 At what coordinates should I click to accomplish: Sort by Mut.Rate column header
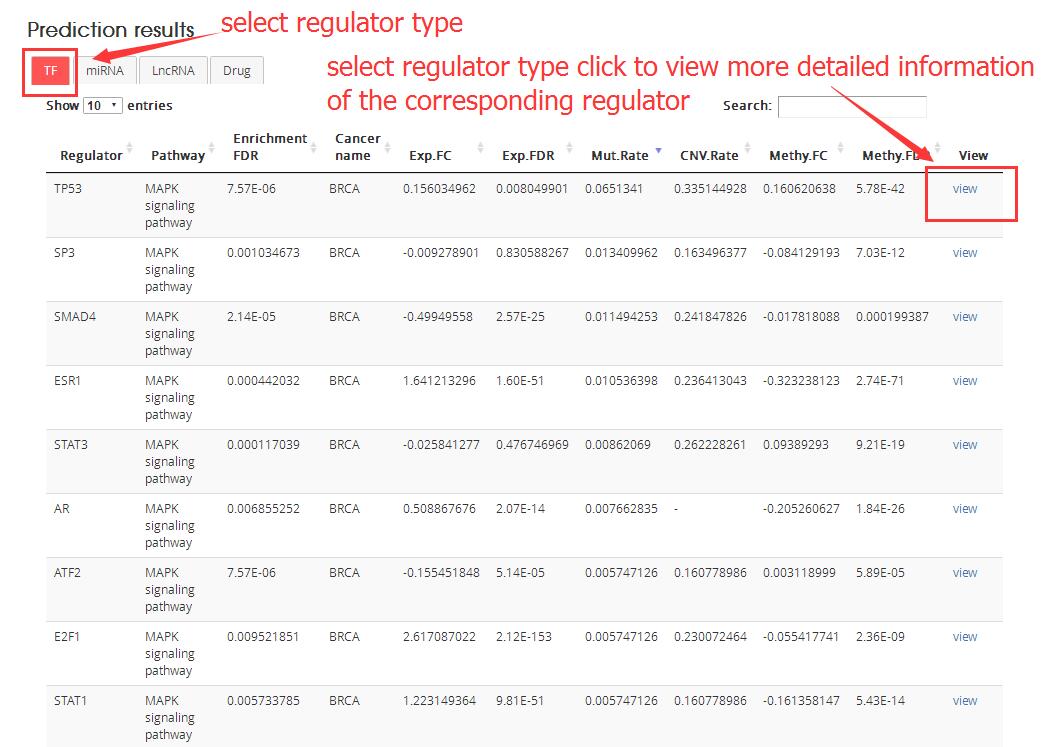(x=620, y=155)
